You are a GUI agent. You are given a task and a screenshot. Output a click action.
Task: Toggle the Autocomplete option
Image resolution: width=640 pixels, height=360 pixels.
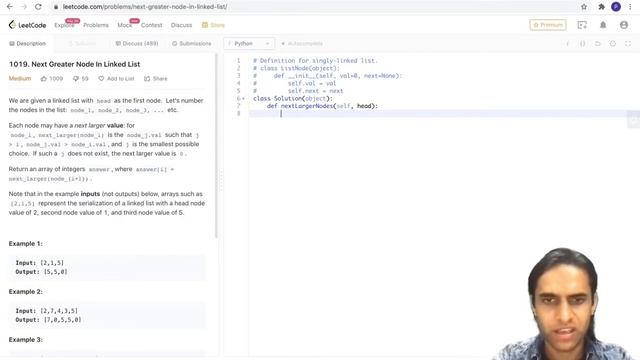point(302,44)
